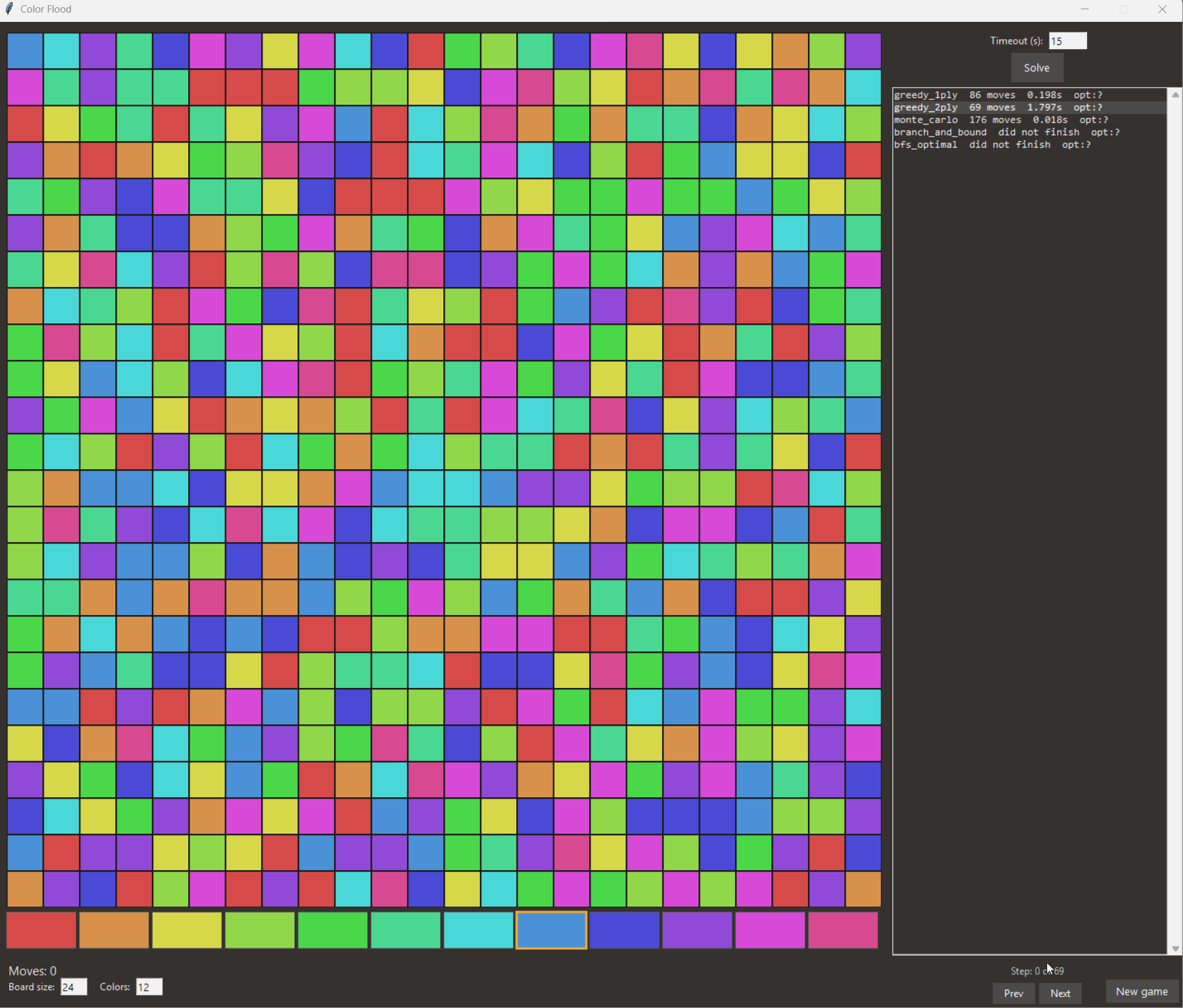This screenshot has height=1008, width=1183.
Task: Pick the orange palette swatch
Action: 114,930
